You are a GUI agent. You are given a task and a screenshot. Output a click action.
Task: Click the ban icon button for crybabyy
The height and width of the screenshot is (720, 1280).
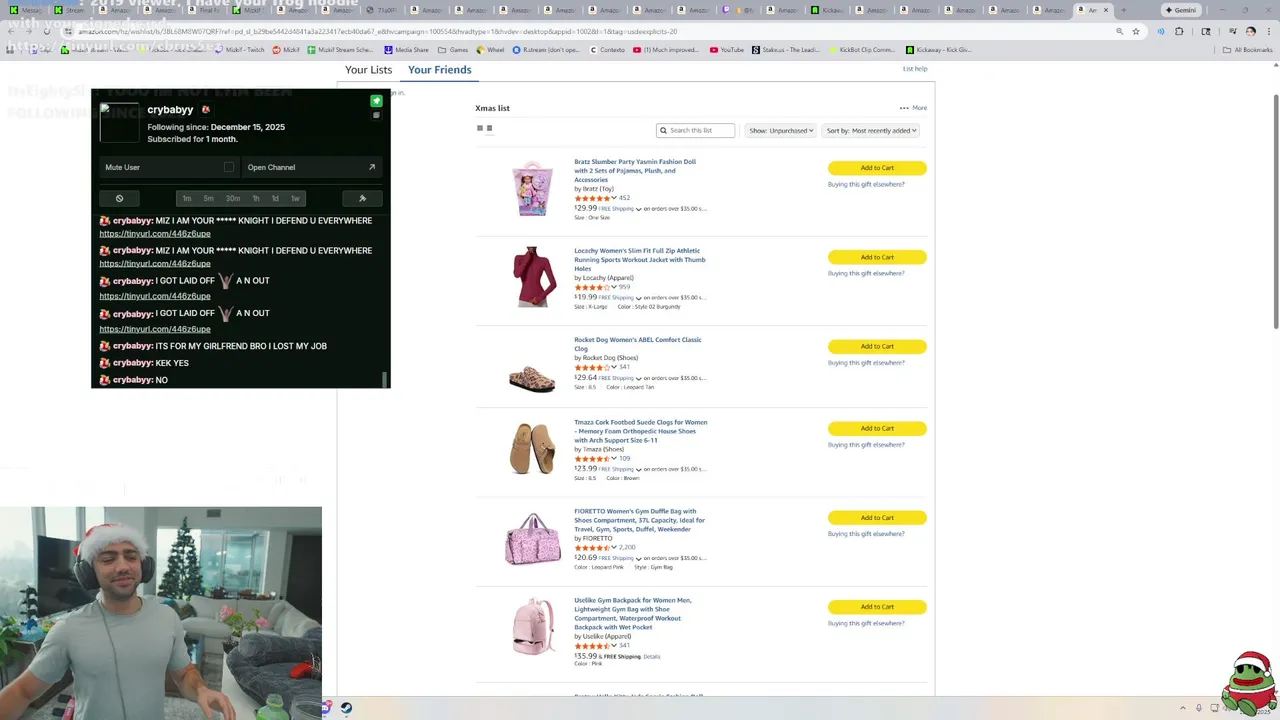pyautogui.click(x=119, y=198)
